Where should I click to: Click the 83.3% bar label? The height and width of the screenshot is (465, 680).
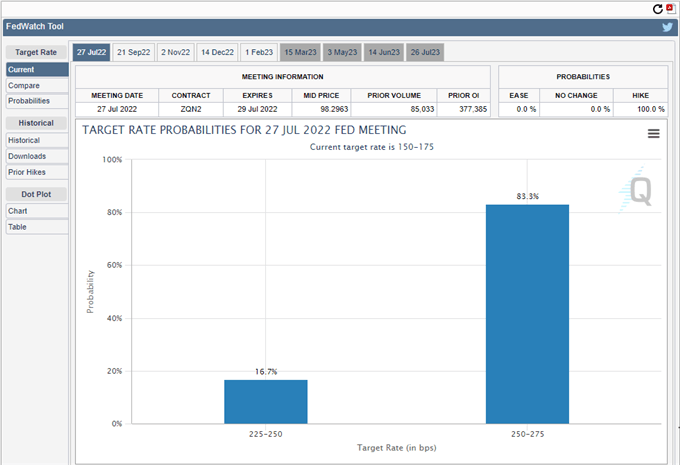[527, 196]
